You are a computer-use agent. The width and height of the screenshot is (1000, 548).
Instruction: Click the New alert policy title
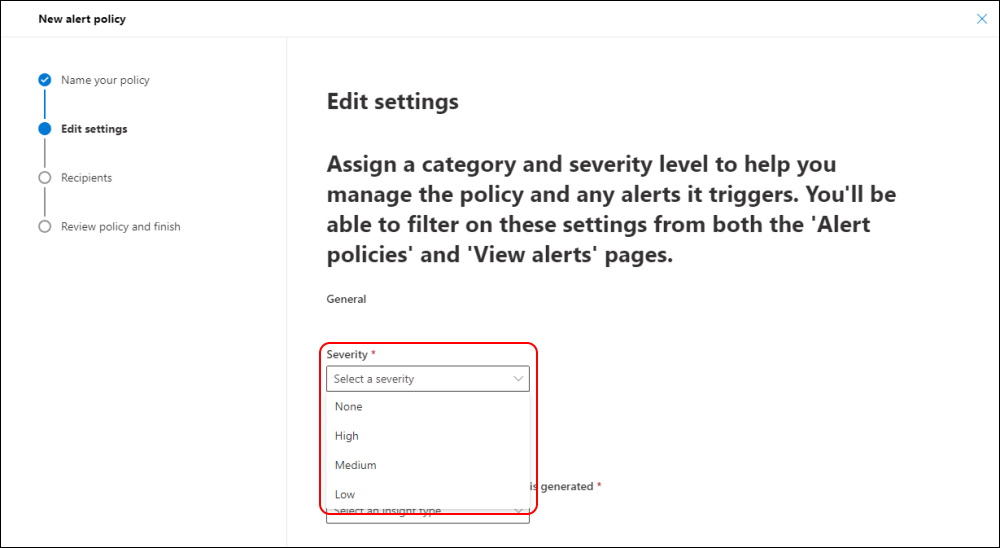82,19
